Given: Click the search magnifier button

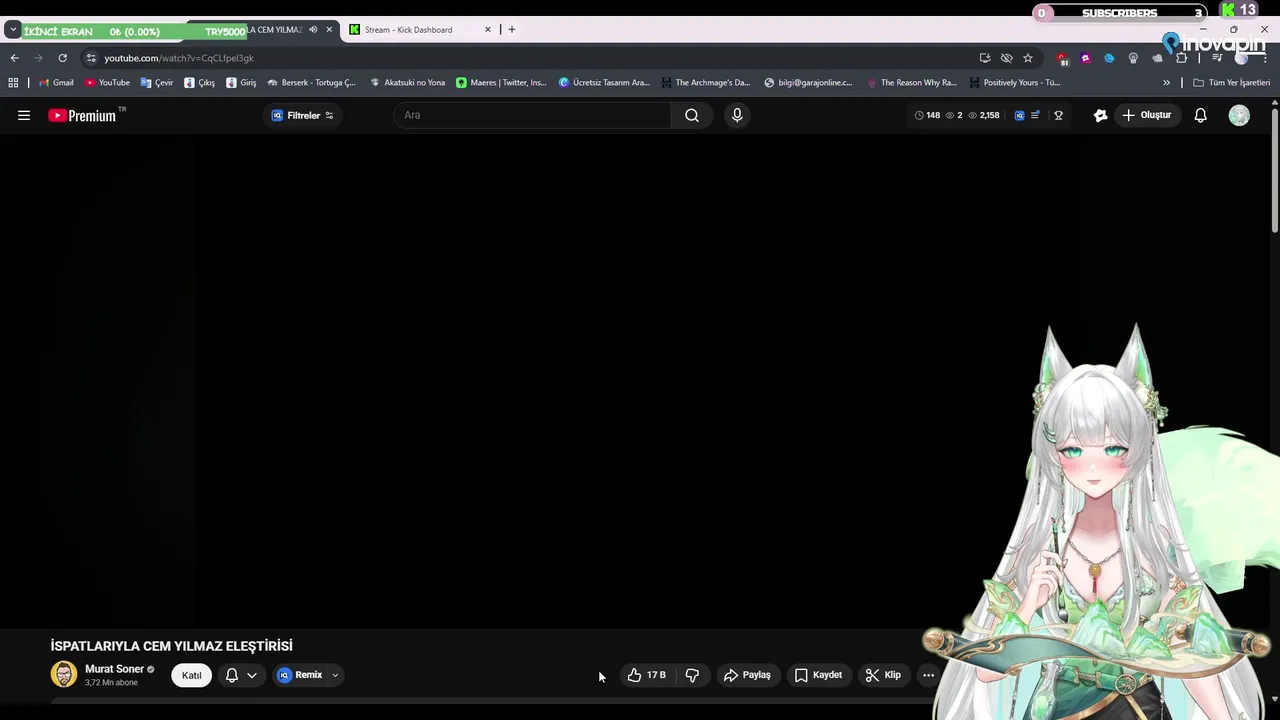Looking at the screenshot, I should 692,115.
